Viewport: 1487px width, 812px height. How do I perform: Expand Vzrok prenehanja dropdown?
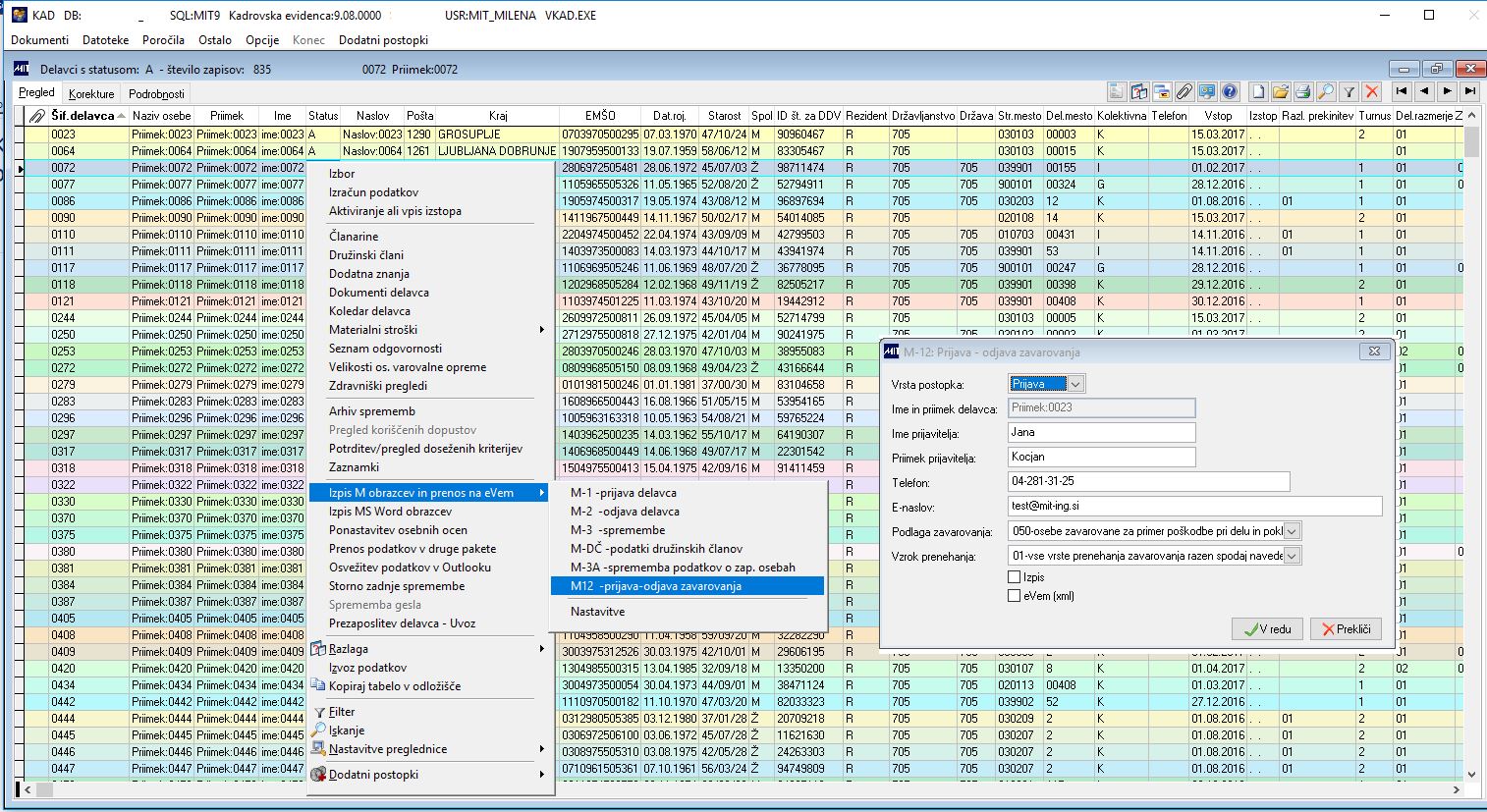pos(1293,556)
